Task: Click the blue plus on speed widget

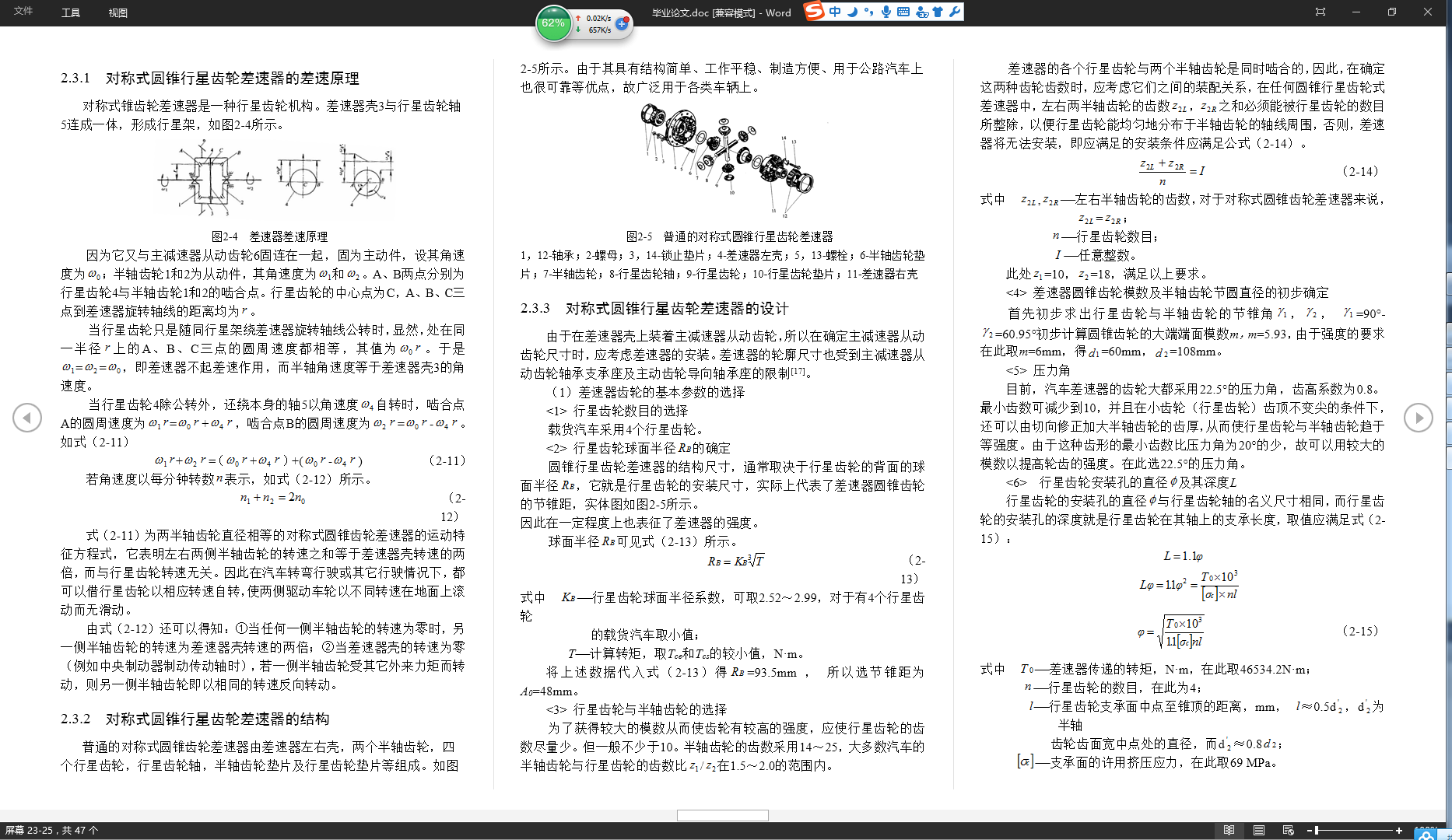Action: 622,24
